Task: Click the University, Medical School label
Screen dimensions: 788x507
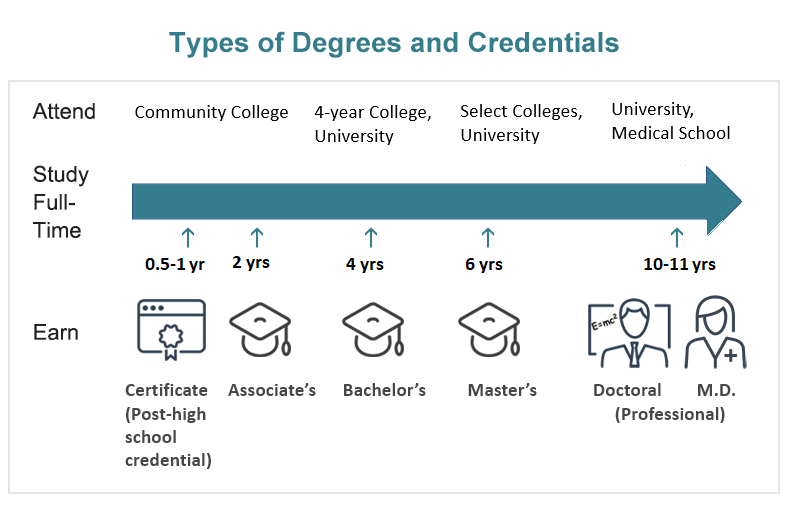Action: pos(670,122)
